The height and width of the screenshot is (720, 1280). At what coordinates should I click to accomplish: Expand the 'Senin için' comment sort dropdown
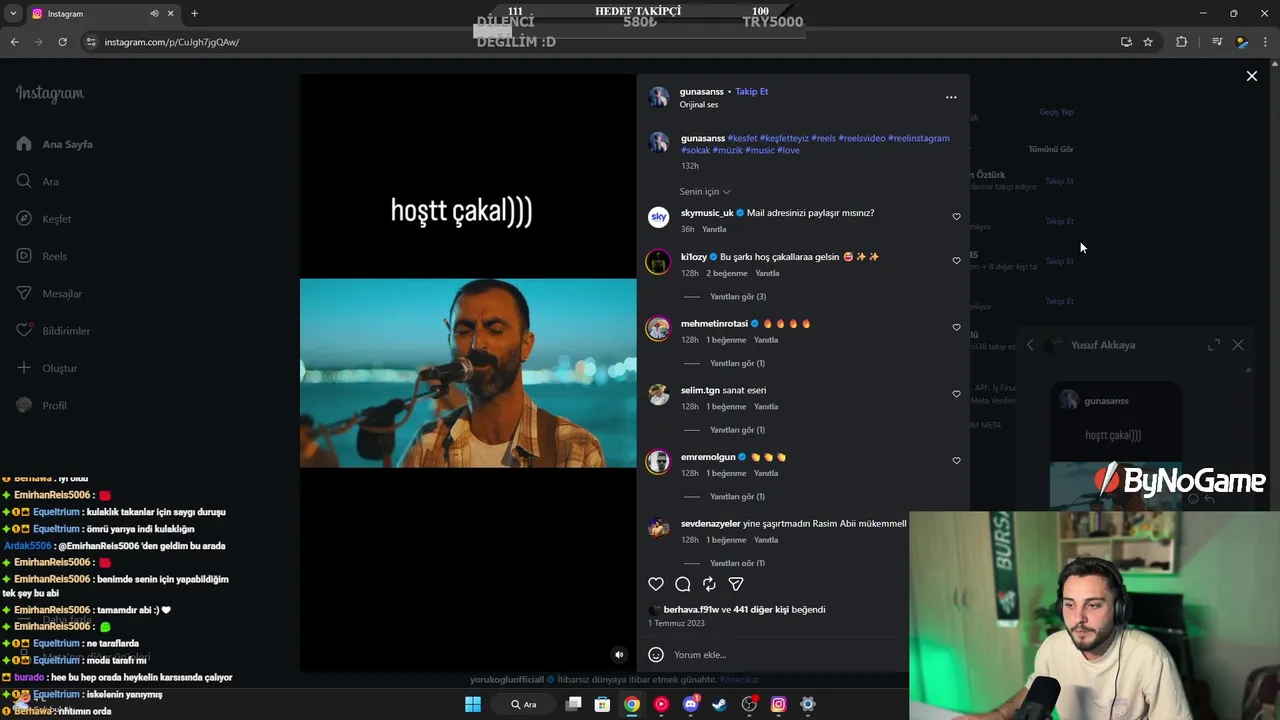click(x=705, y=192)
